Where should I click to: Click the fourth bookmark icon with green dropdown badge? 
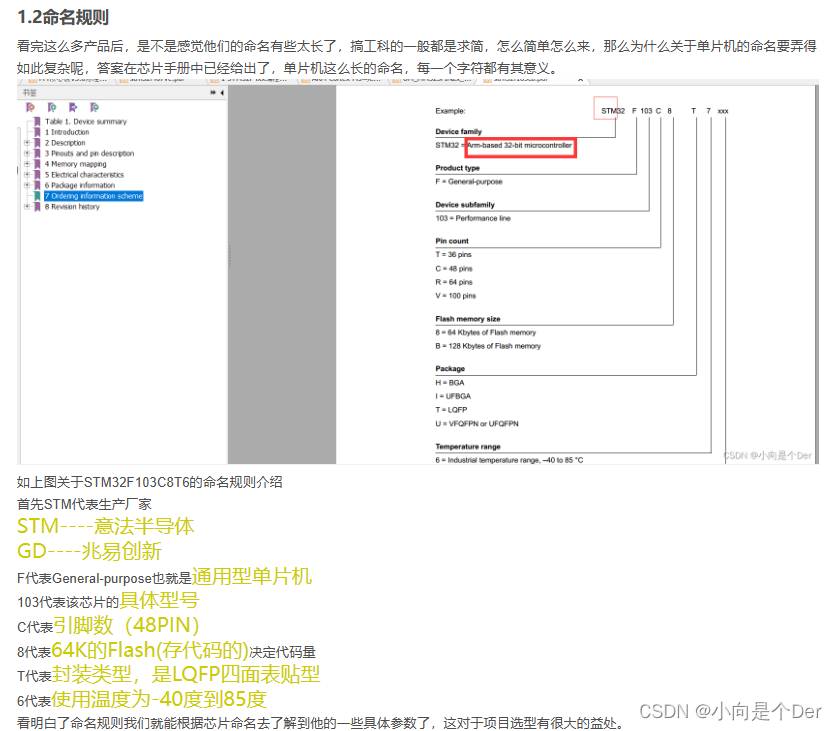coord(94,108)
